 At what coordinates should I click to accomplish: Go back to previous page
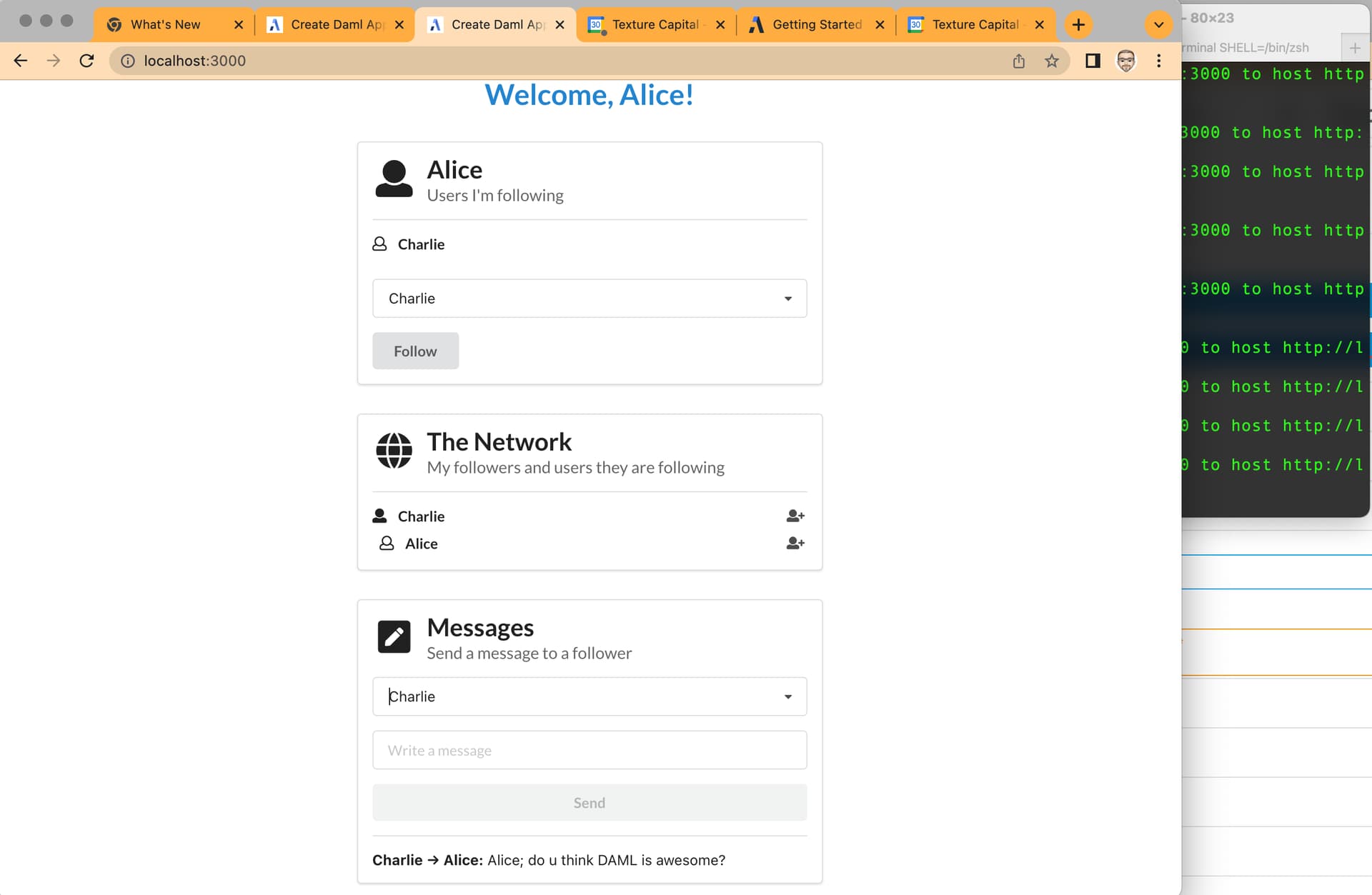tap(21, 61)
